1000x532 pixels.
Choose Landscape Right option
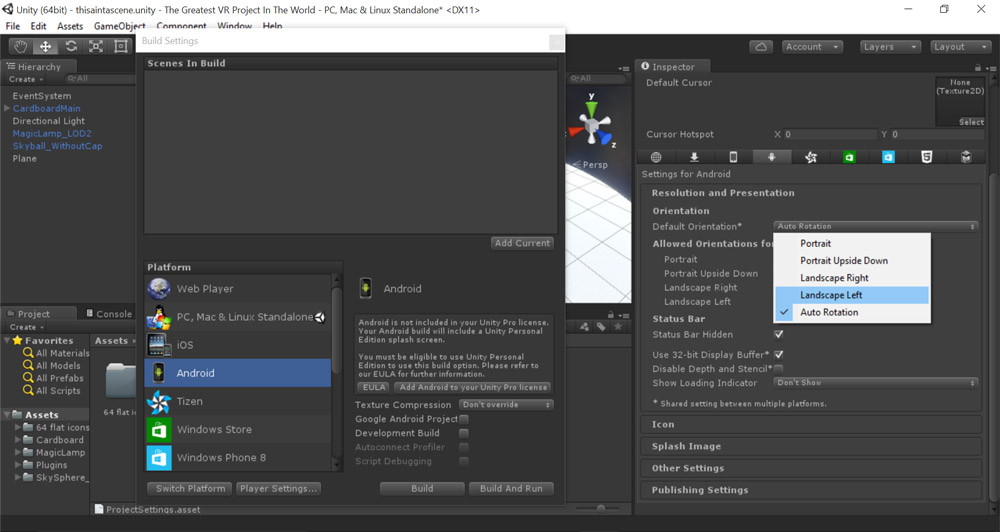click(x=851, y=277)
